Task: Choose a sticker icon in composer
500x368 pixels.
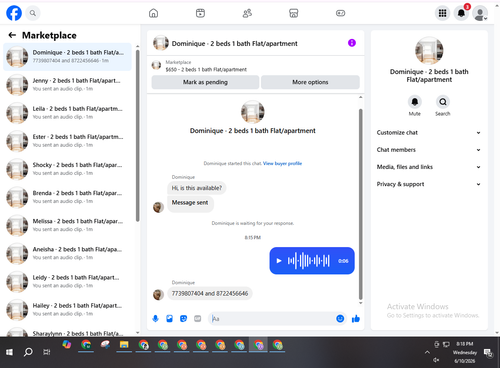Action: click(183, 319)
